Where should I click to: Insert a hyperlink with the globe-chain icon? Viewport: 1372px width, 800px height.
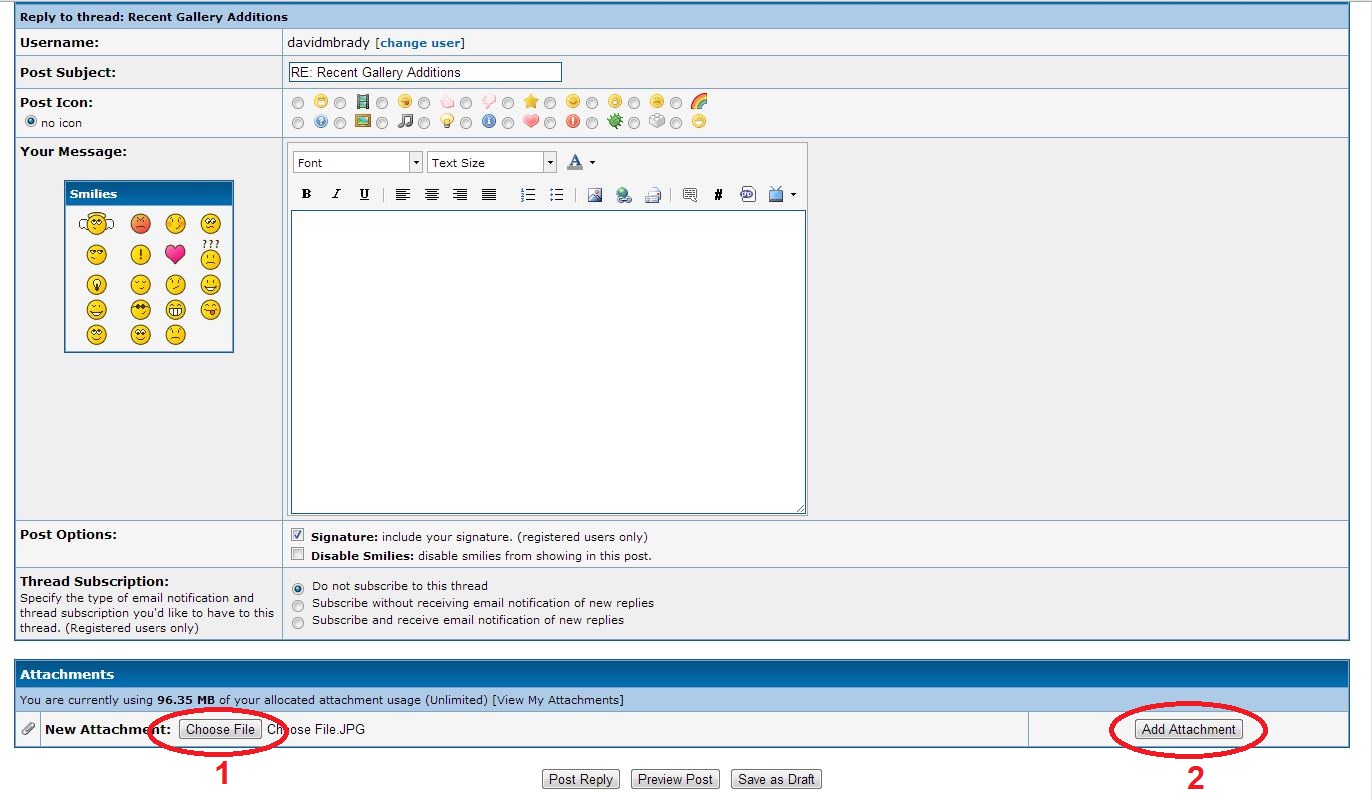pos(624,195)
